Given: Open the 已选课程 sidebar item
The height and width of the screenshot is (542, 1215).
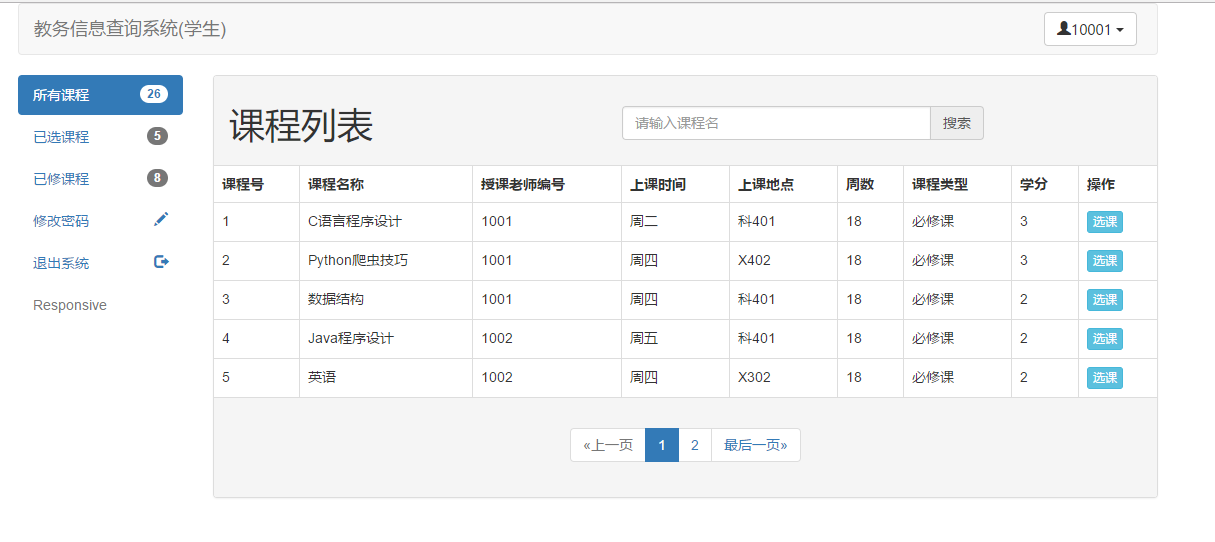Looking at the screenshot, I should [100, 137].
